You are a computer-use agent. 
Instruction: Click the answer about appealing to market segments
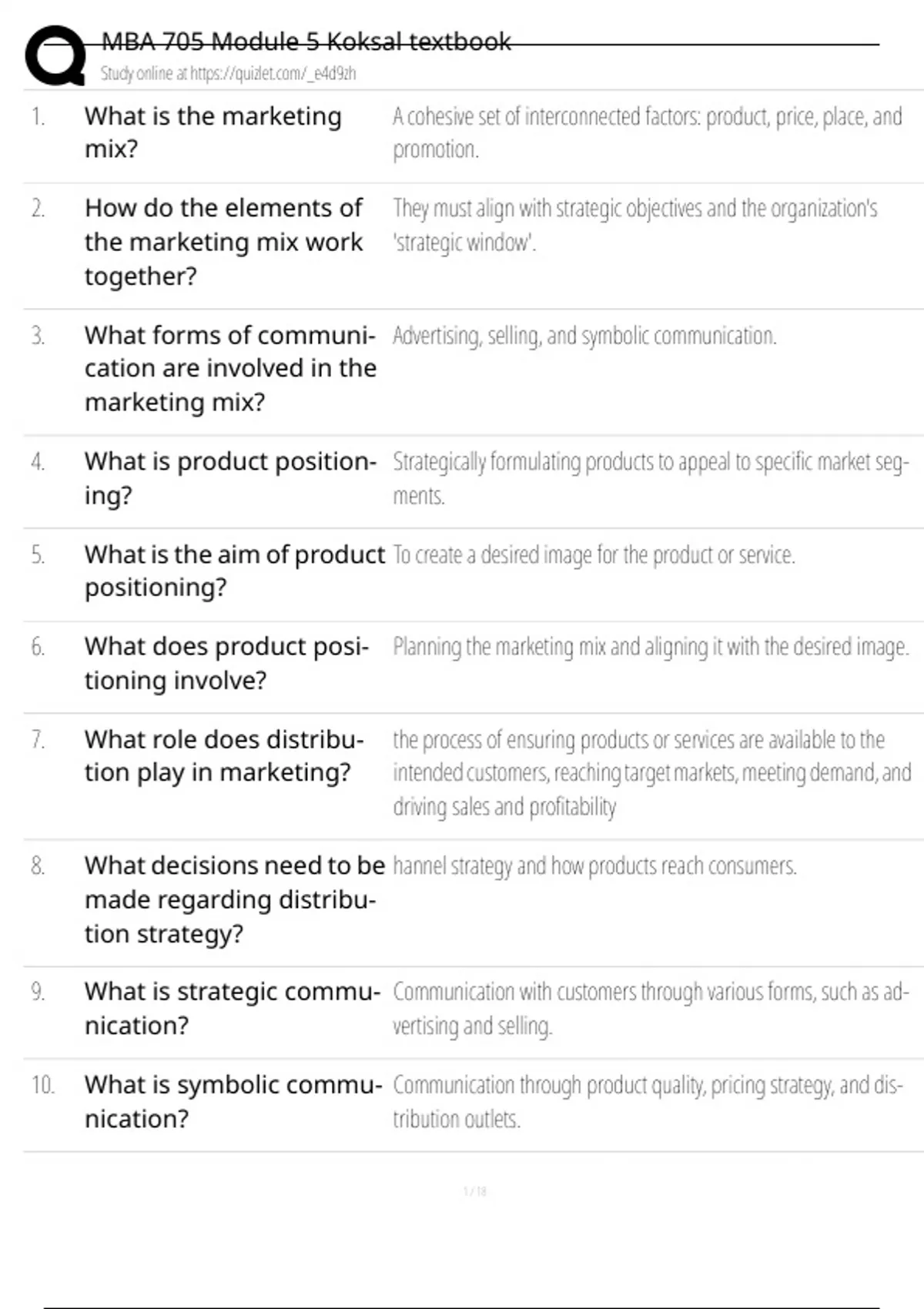coord(651,478)
